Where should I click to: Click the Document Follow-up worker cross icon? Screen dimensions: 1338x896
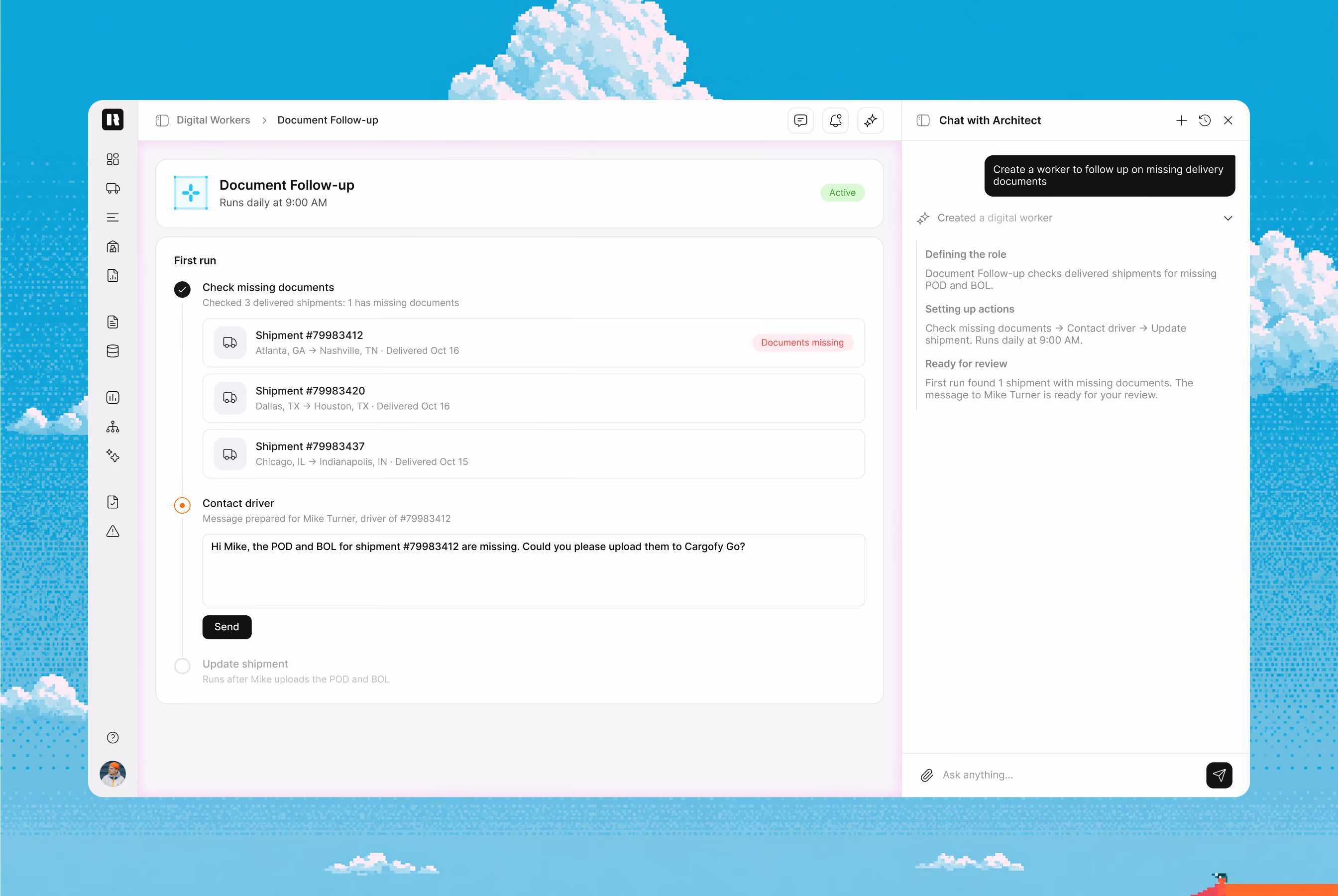191,193
